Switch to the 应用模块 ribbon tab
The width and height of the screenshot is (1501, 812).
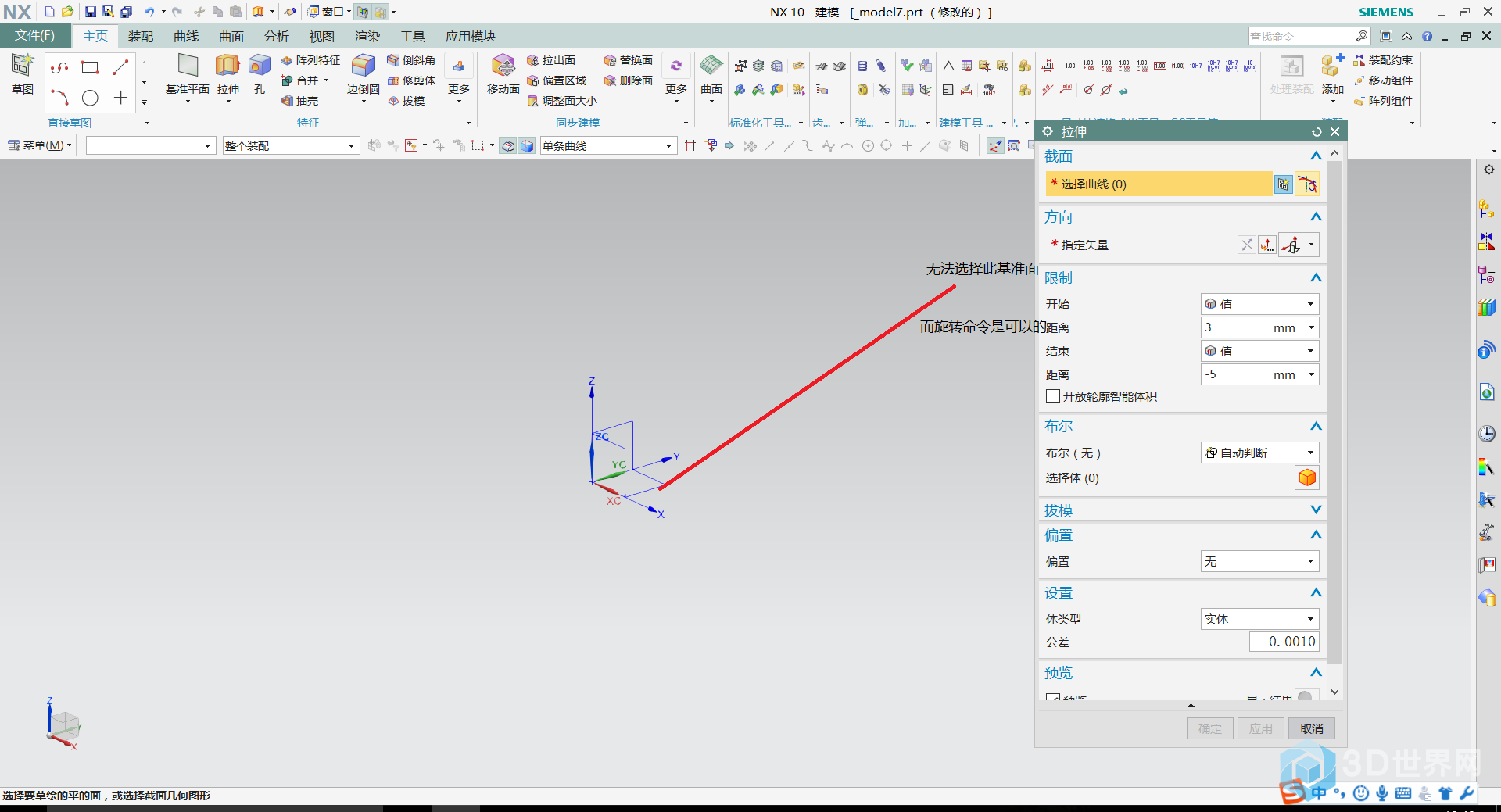click(470, 37)
